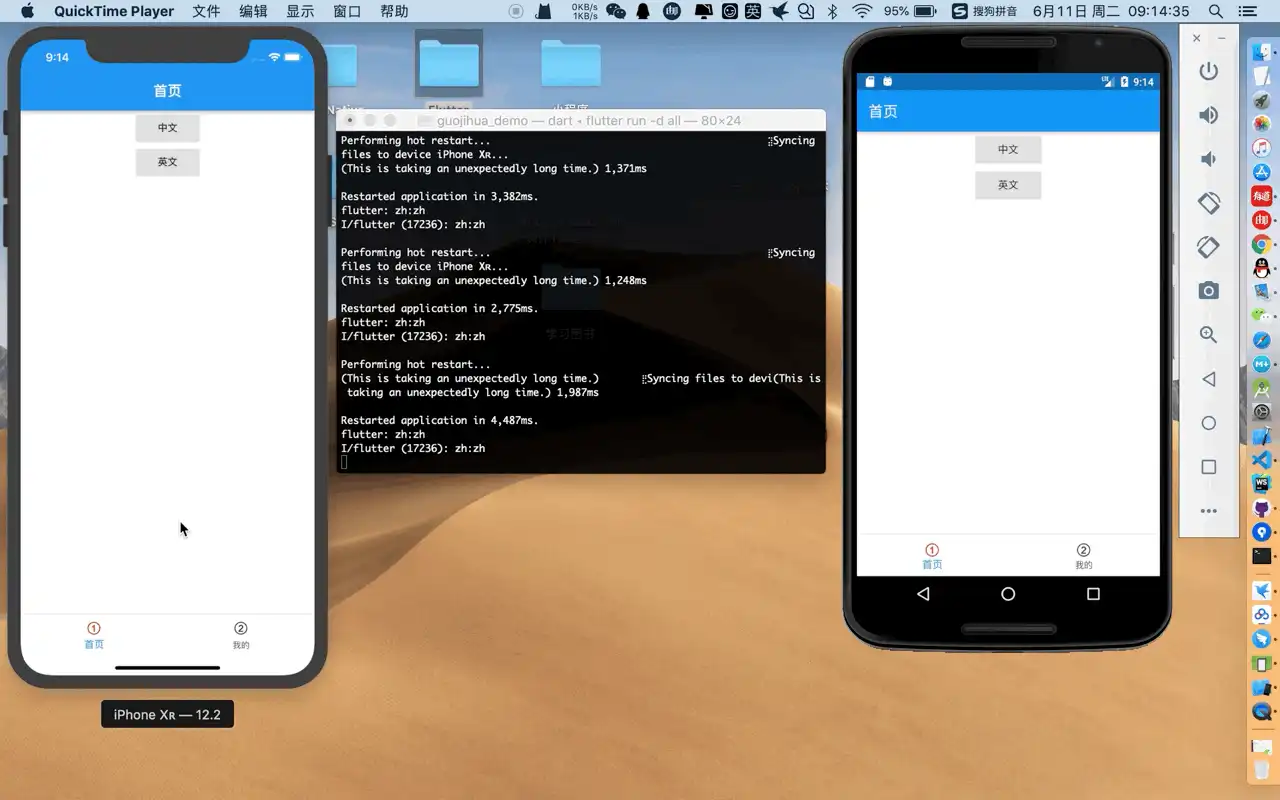Select 英文 button on the Android emulator
1280x800 pixels.
pos(1008,185)
